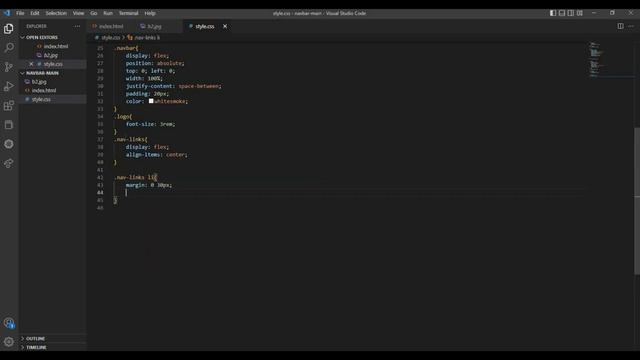Image resolution: width=640 pixels, height=360 pixels.
Task: Click the Explorer panel title
Action: [x=36, y=26]
